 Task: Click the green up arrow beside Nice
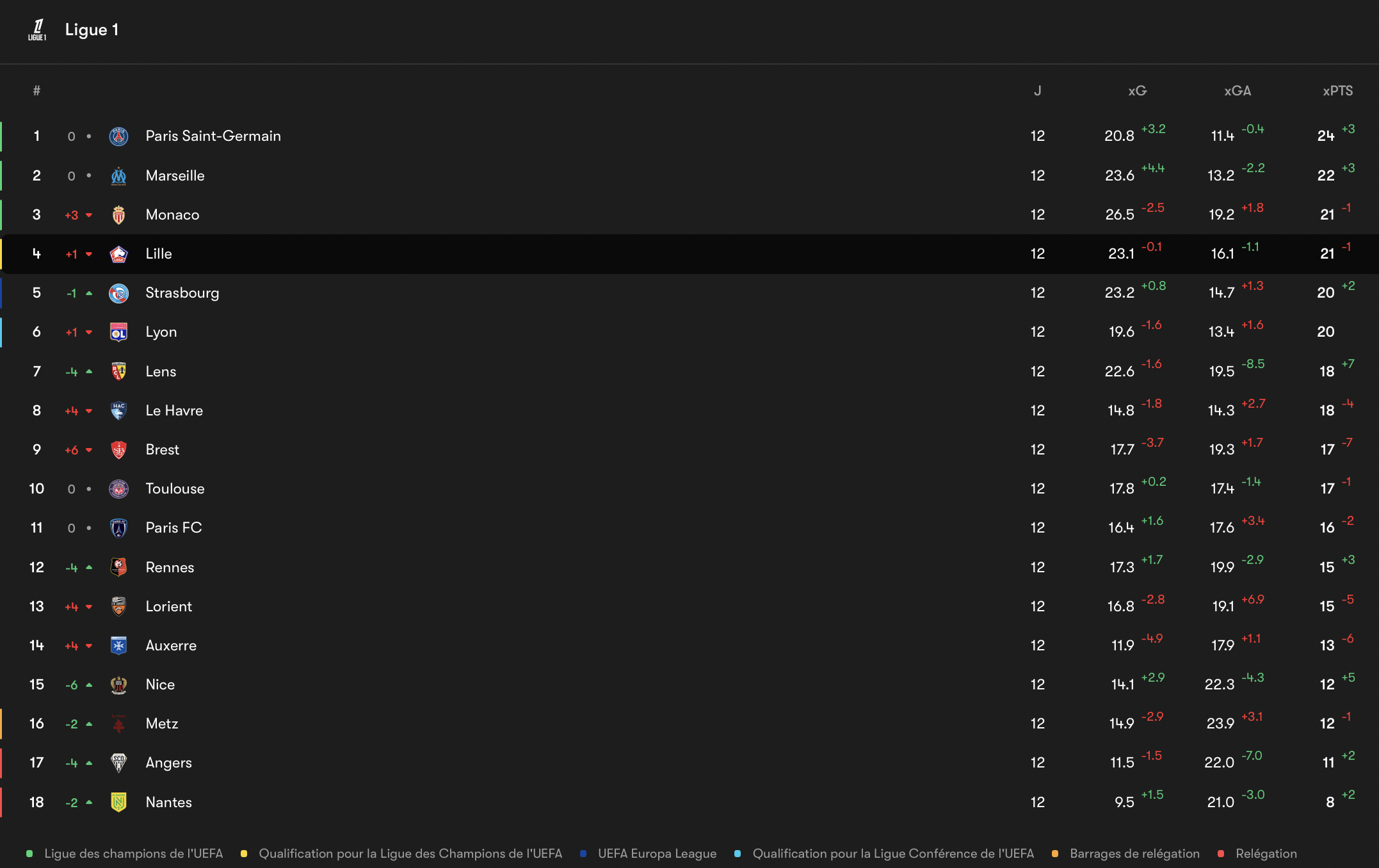(89, 685)
